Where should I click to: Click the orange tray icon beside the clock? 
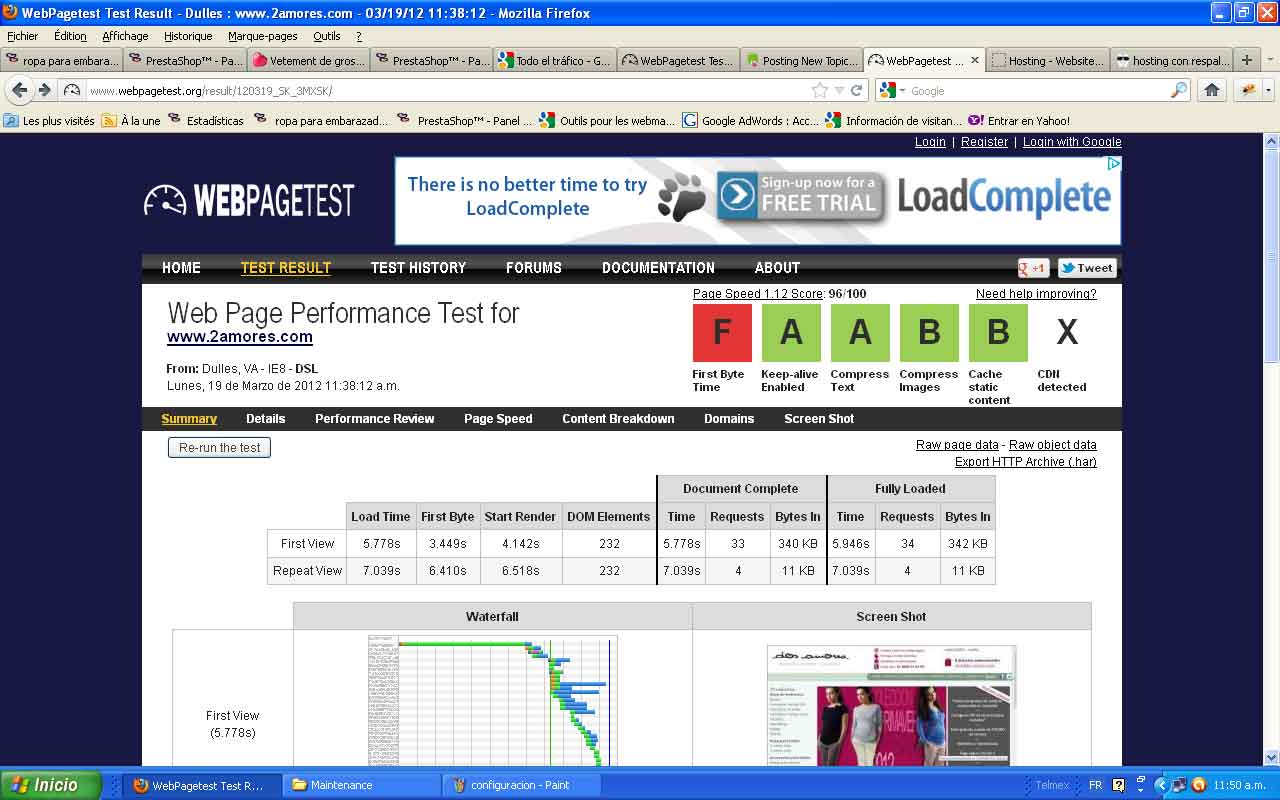pyautogui.click(x=1198, y=785)
